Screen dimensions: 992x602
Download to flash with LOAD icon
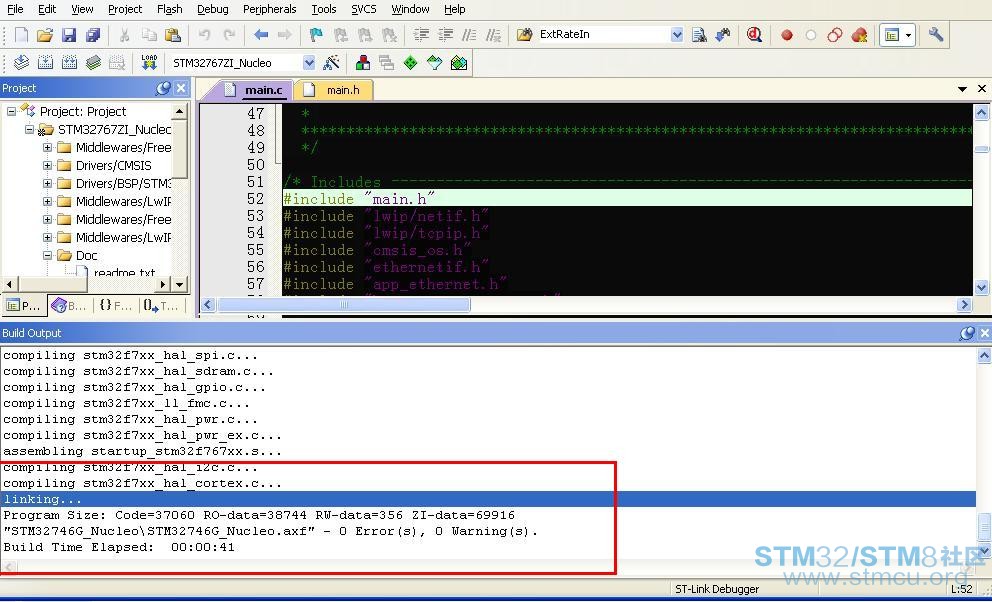click(149, 63)
